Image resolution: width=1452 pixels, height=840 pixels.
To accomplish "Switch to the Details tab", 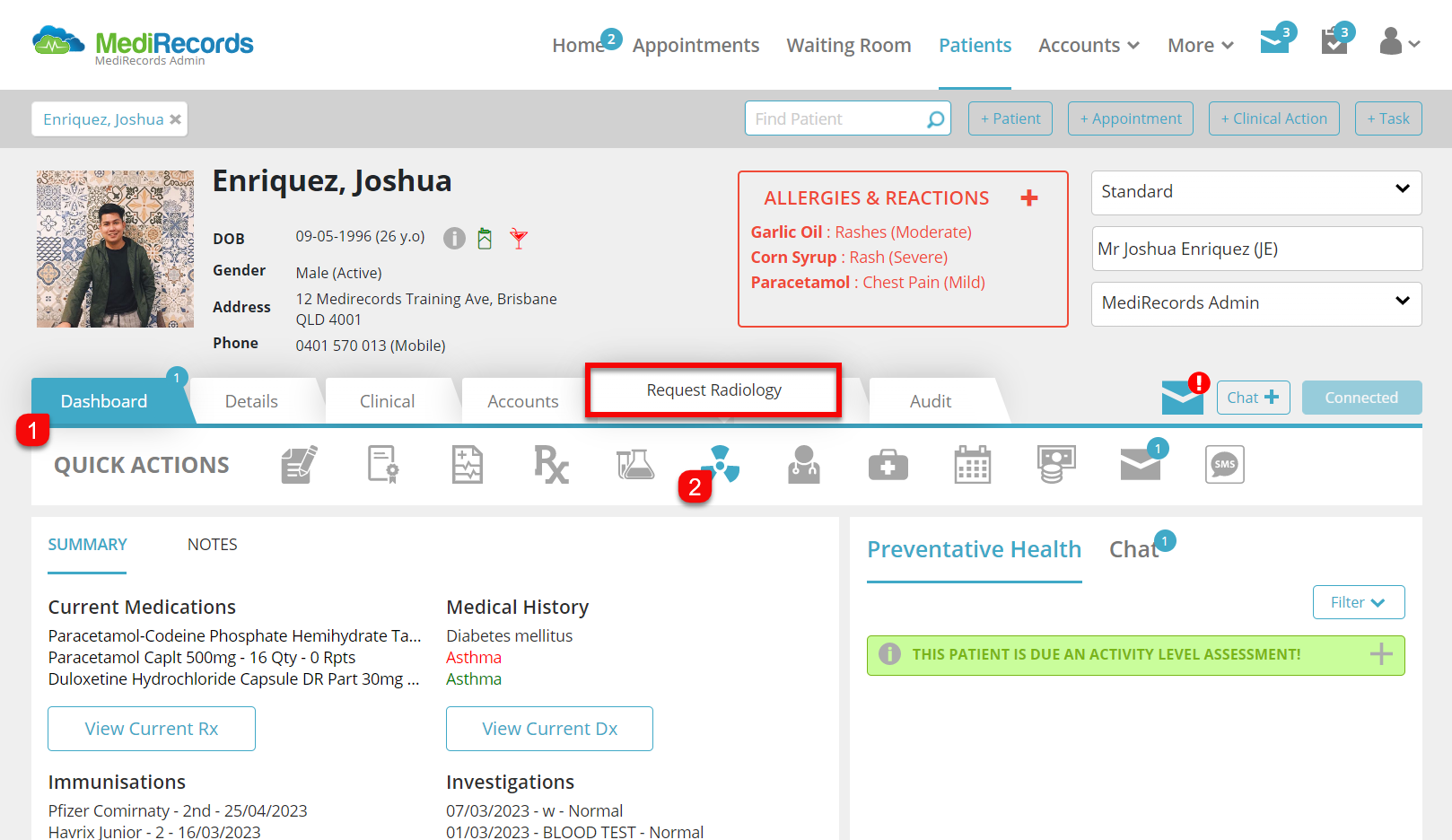I will coord(251,401).
